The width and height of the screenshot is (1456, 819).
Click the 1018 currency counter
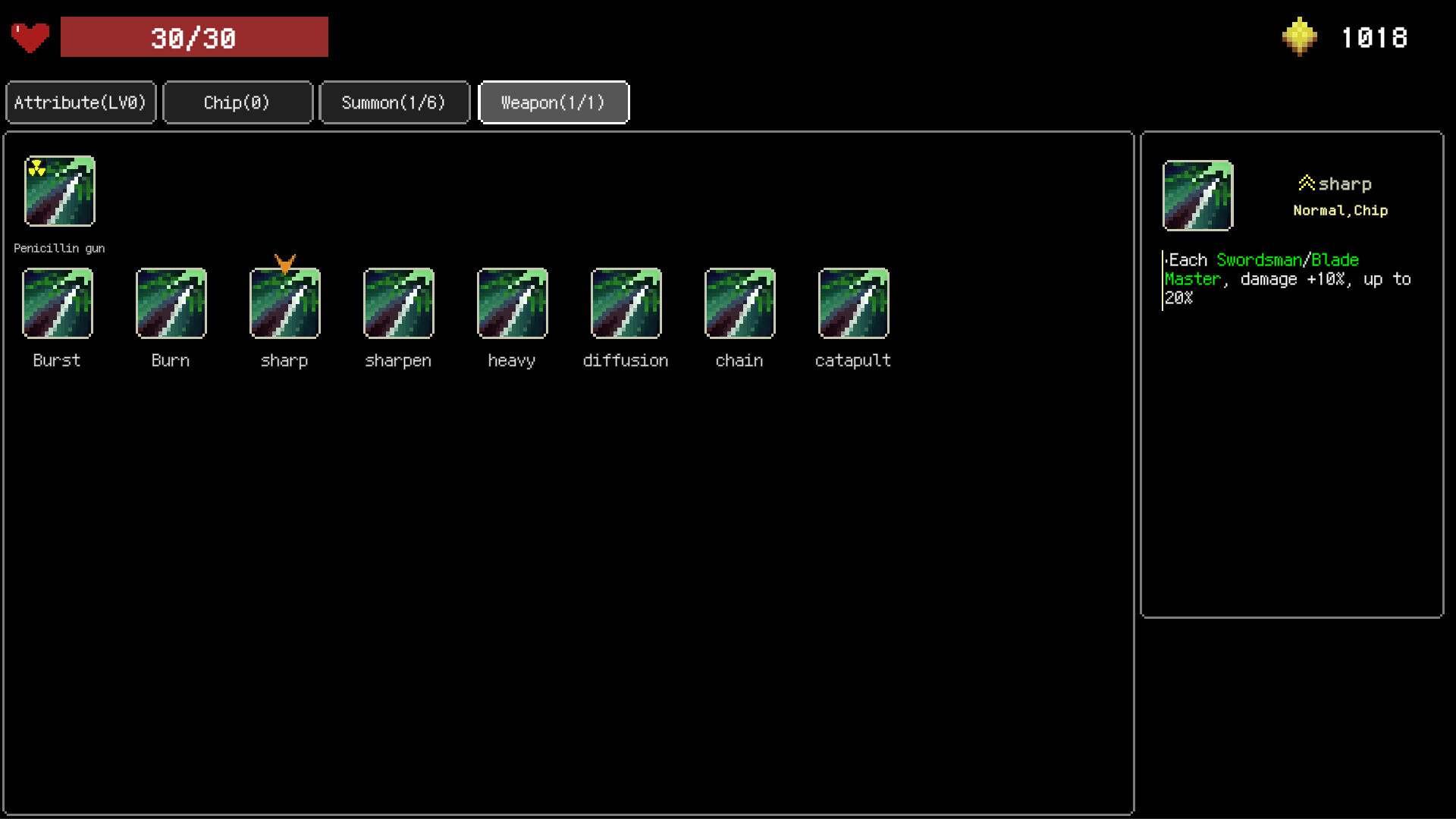pos(1375,37)
